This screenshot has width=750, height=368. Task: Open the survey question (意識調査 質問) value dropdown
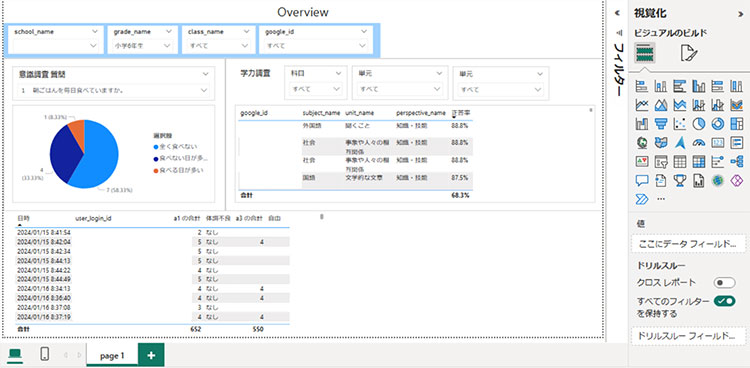pyautogui.click(x=114, y=90)
